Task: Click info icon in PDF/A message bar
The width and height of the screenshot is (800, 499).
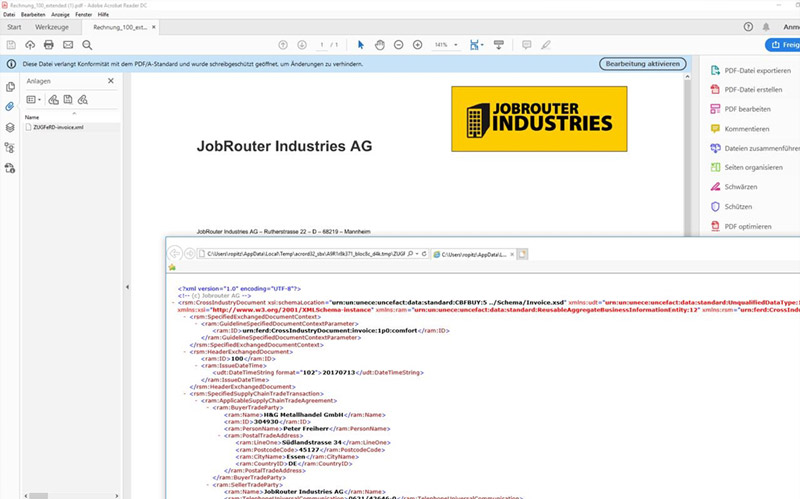Action: tap(11, 64)
